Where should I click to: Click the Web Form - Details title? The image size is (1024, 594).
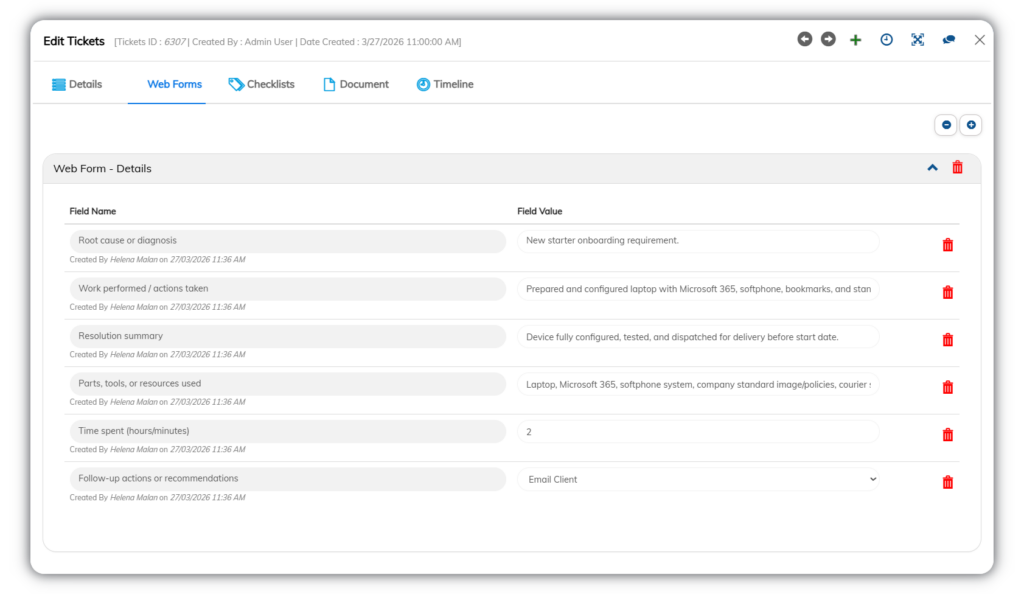click(103, 168)
